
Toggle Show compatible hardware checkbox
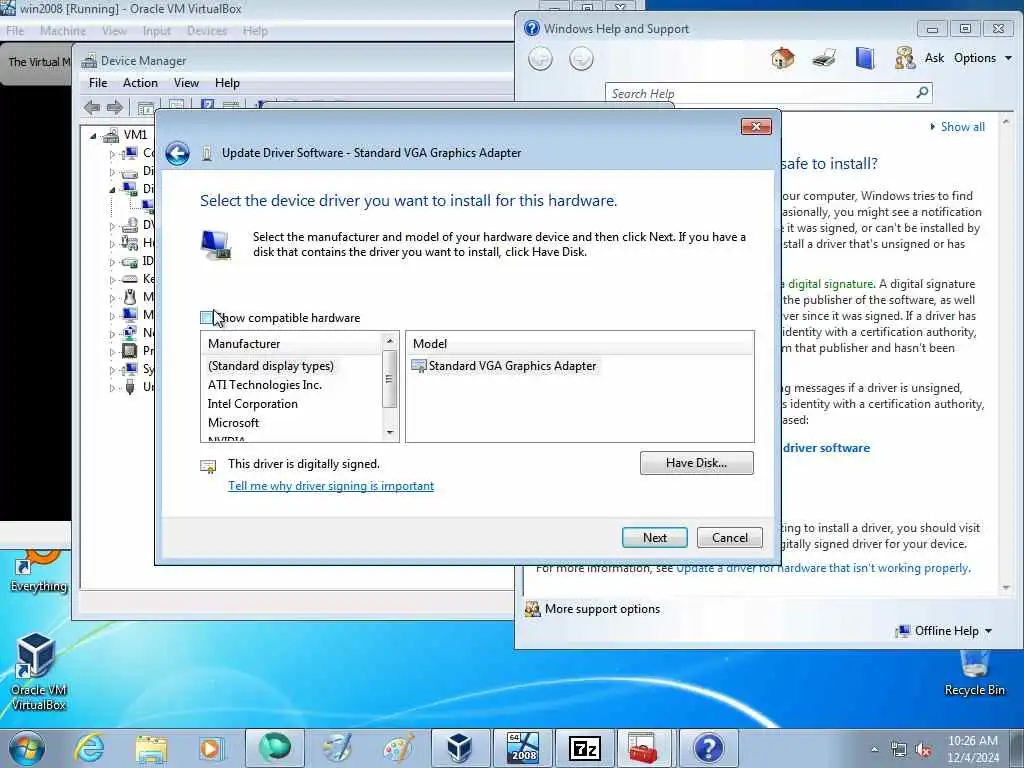click(x=206, y=318)
